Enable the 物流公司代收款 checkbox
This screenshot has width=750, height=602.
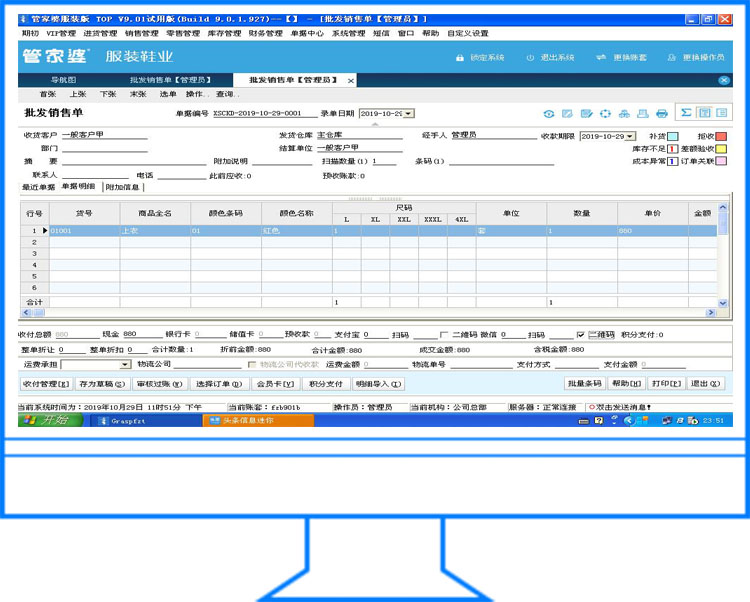point(251,365)
